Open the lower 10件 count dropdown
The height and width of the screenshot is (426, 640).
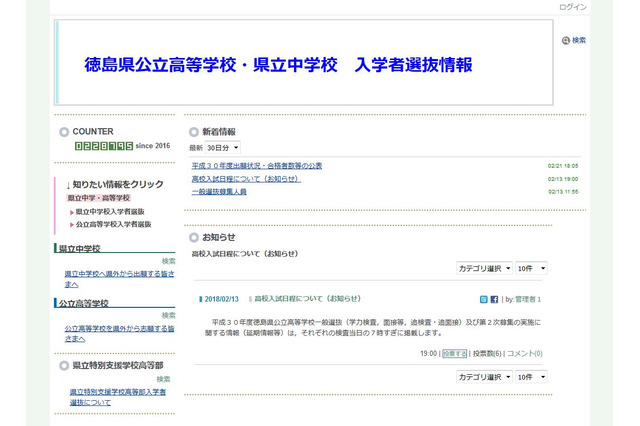531,377
